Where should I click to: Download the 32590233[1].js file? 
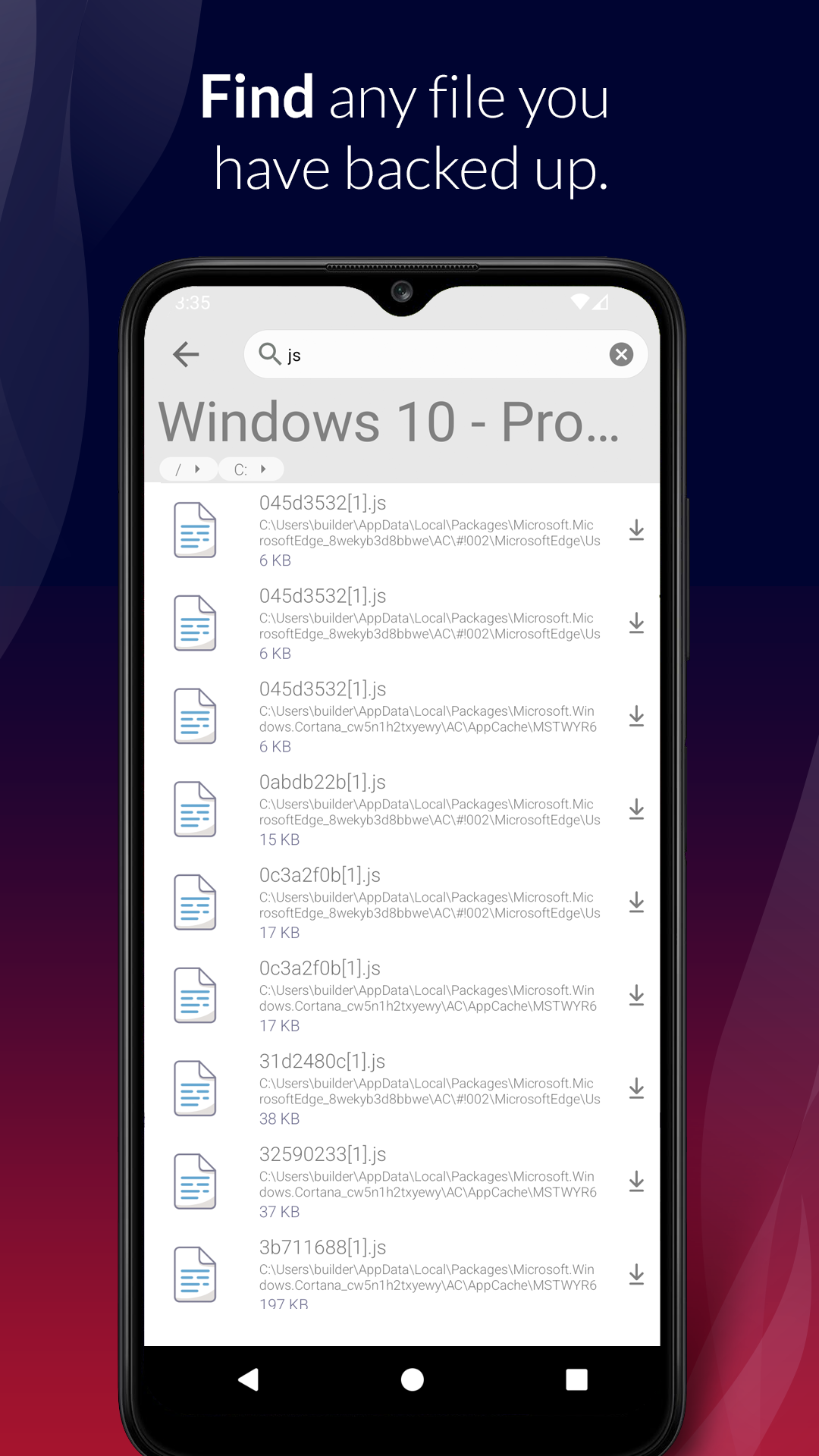[636, 1182]
